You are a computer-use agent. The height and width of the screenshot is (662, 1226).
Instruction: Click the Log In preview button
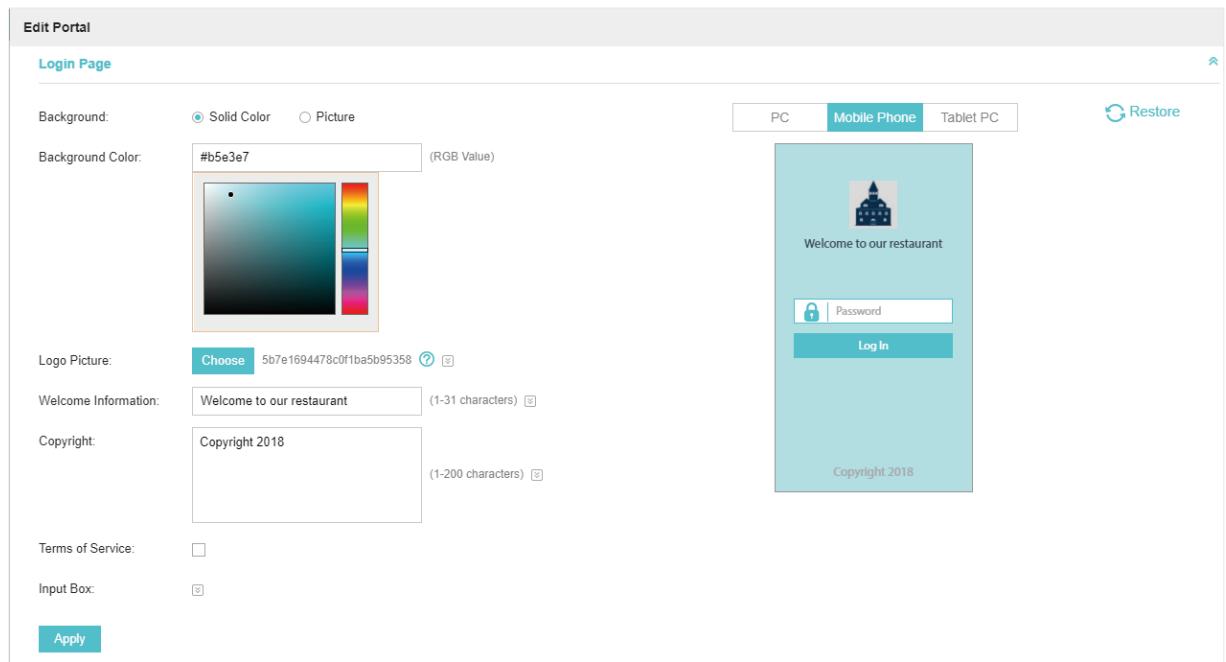pos(873,346)
